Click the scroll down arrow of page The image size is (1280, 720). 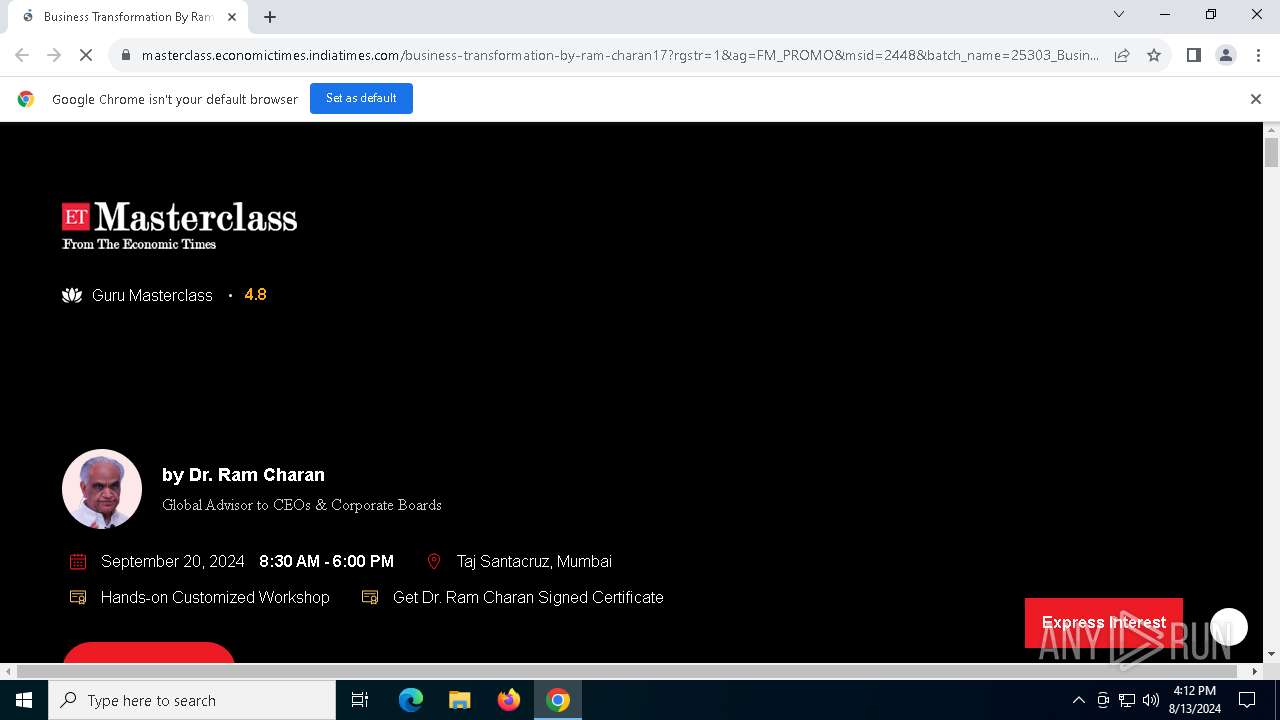click(x=1272, y=654)
